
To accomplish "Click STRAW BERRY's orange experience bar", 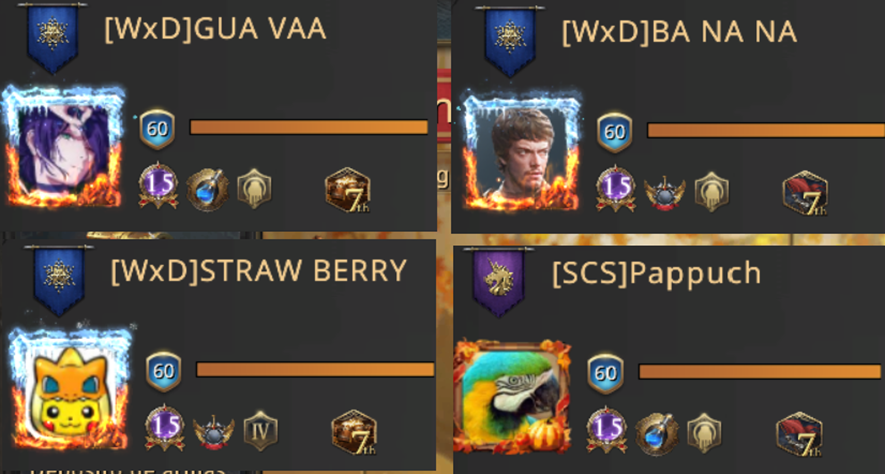I will point(315,370).
